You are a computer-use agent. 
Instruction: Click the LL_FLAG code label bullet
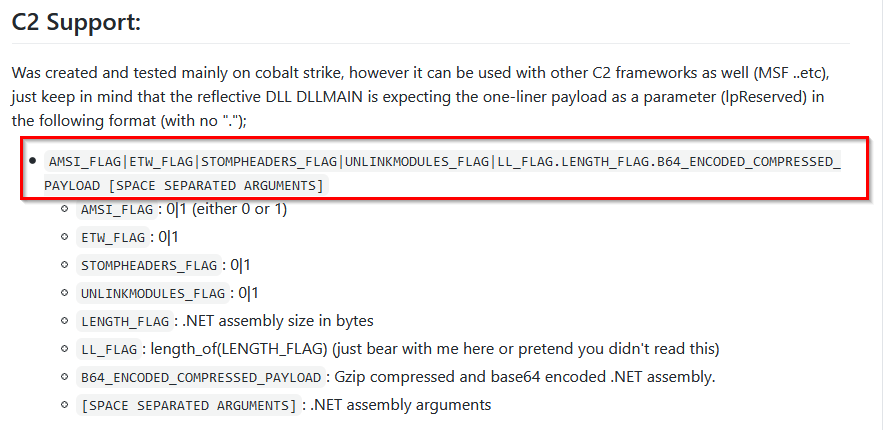coord(109,349)
